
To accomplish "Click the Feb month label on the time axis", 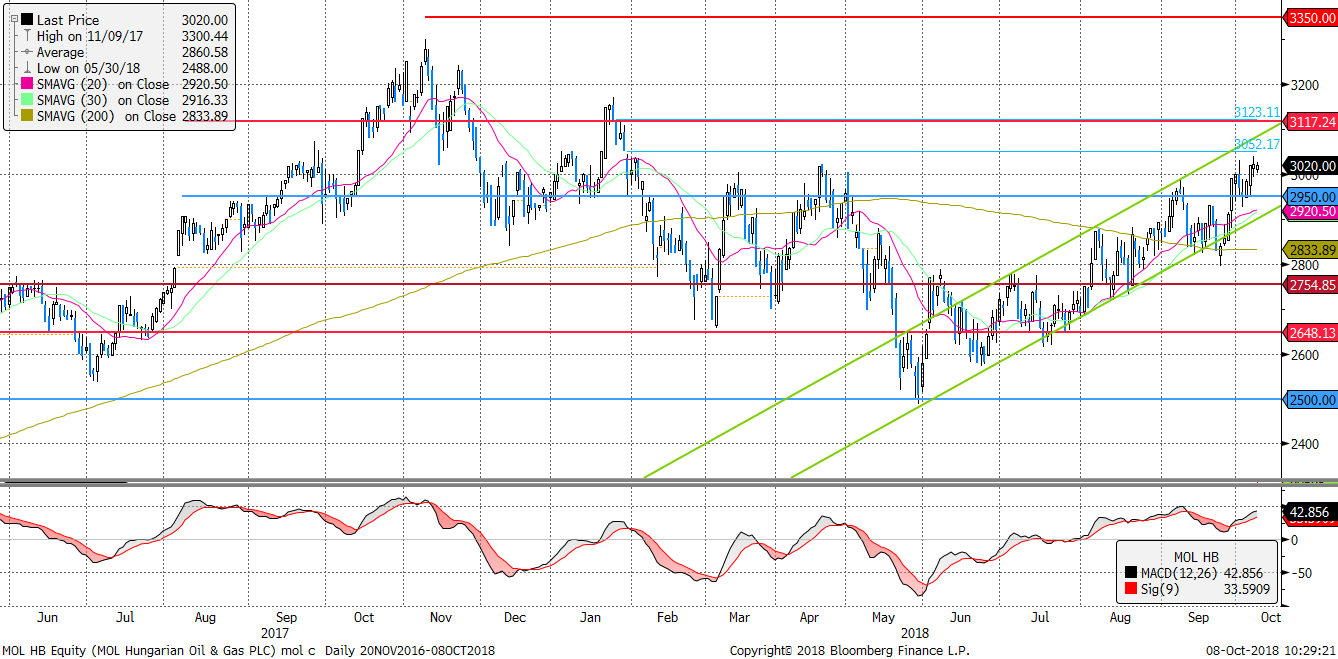I will coord(667,618).
